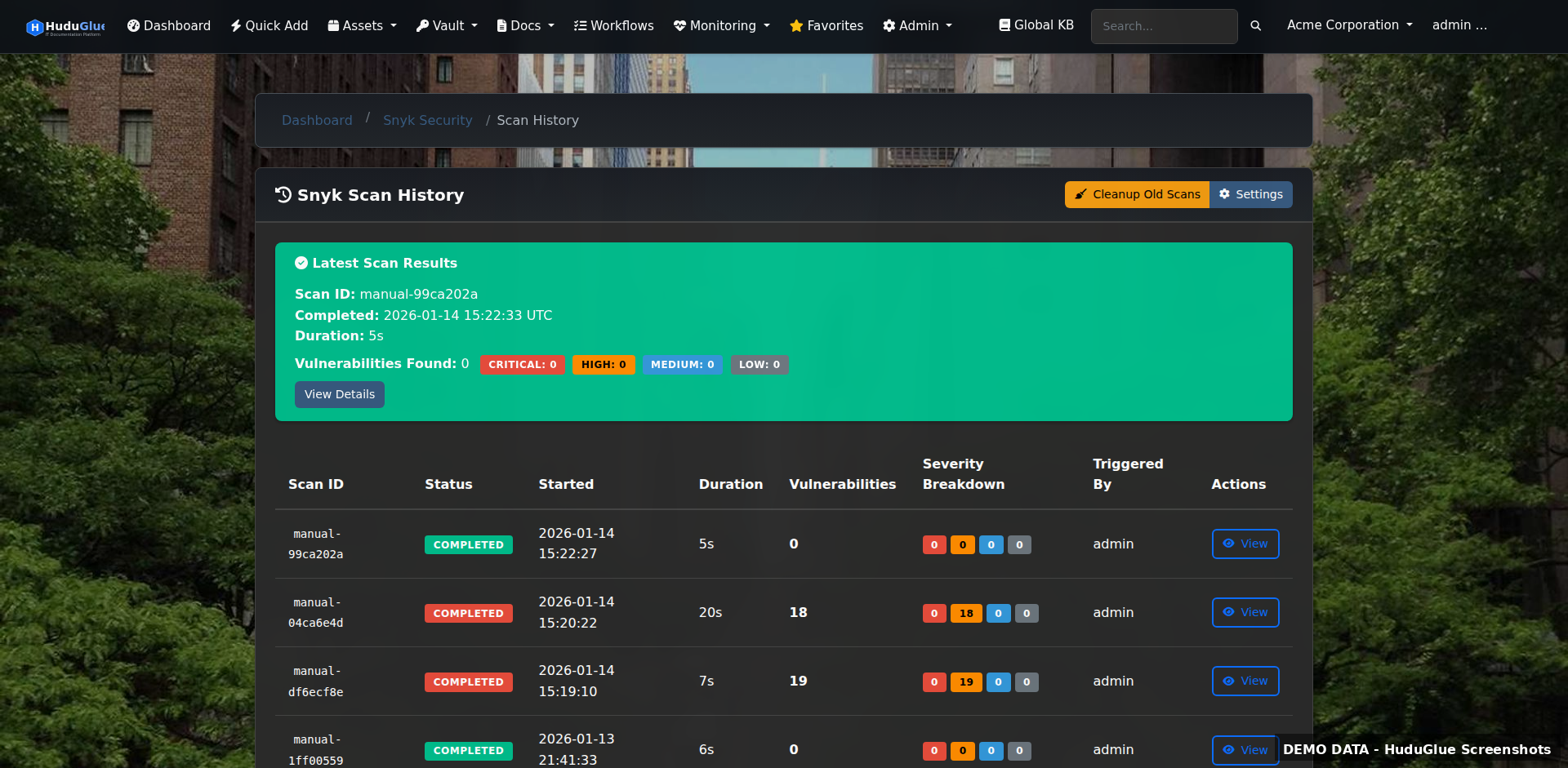Click the 7s duration cell
The width and height of the screenshot is (1568, 768).
tap(706, 681)
